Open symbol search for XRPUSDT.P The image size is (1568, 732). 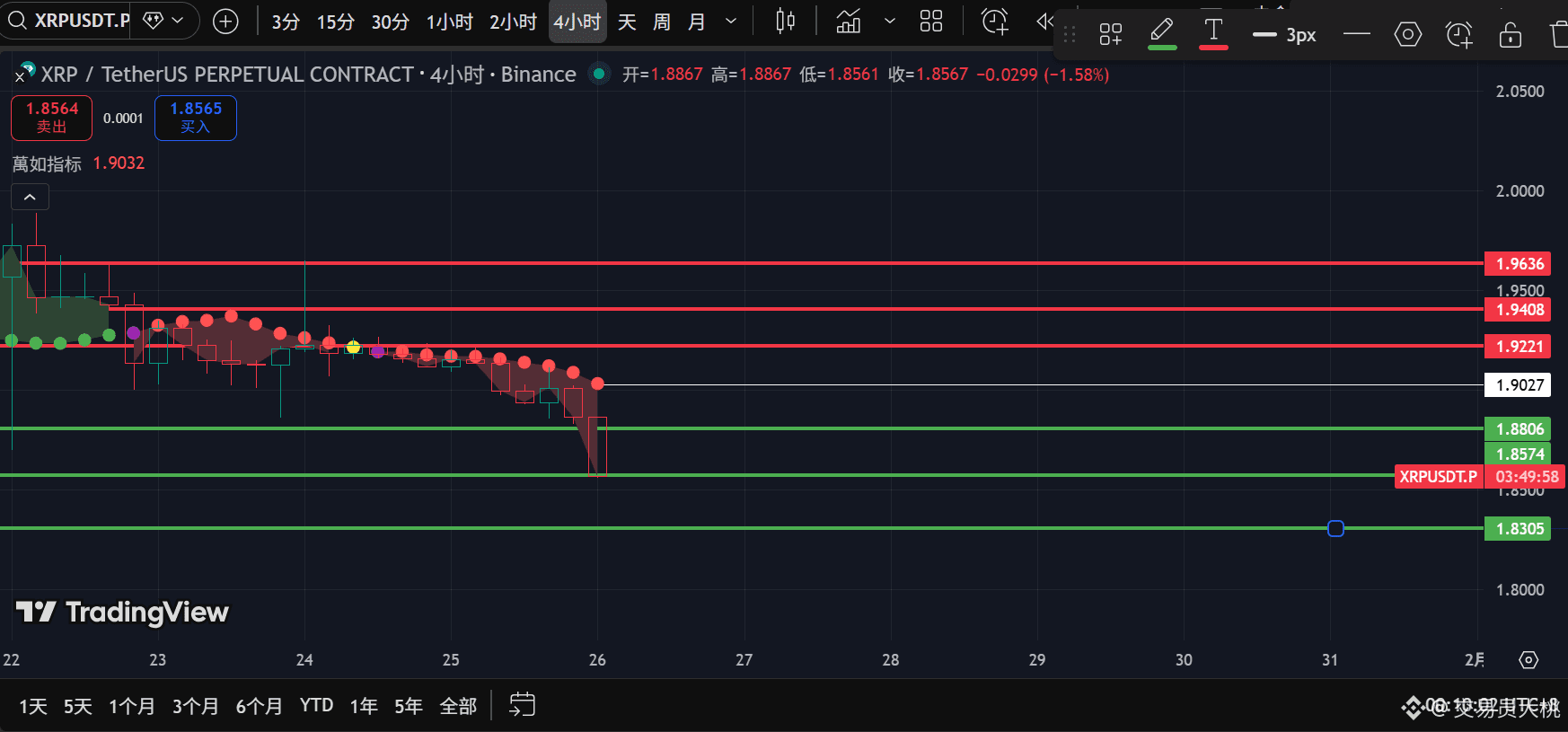click(x=67, y=21)
